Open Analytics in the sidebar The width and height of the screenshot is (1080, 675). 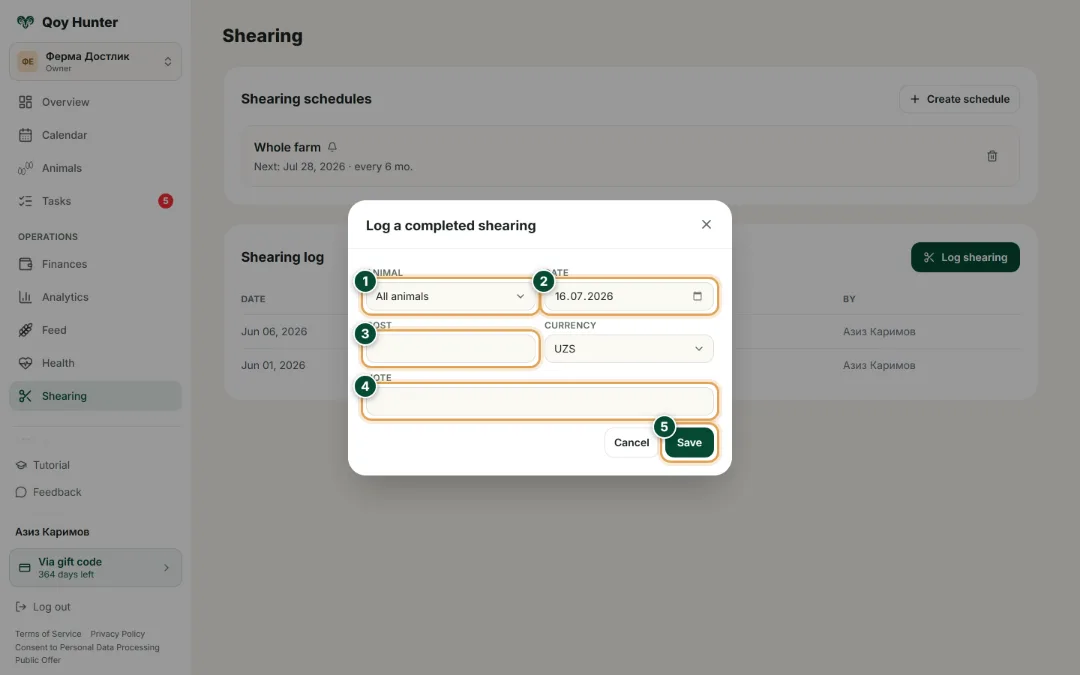[95, 297]
